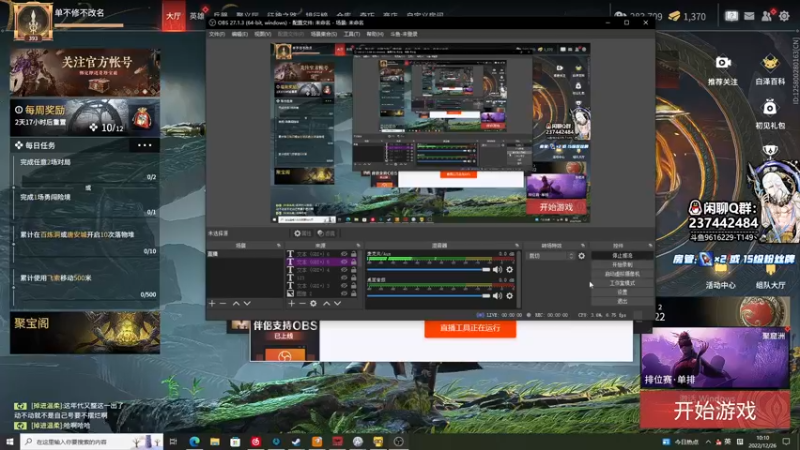800x450 pixels.
Task: Open the 组队大厅 team lobby
Action: point(770,276)
